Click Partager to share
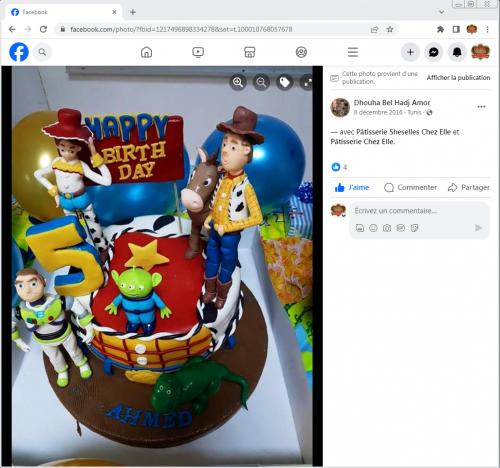Image resolution: width=500 pixels, height=468 pixels. click(469, 187)
